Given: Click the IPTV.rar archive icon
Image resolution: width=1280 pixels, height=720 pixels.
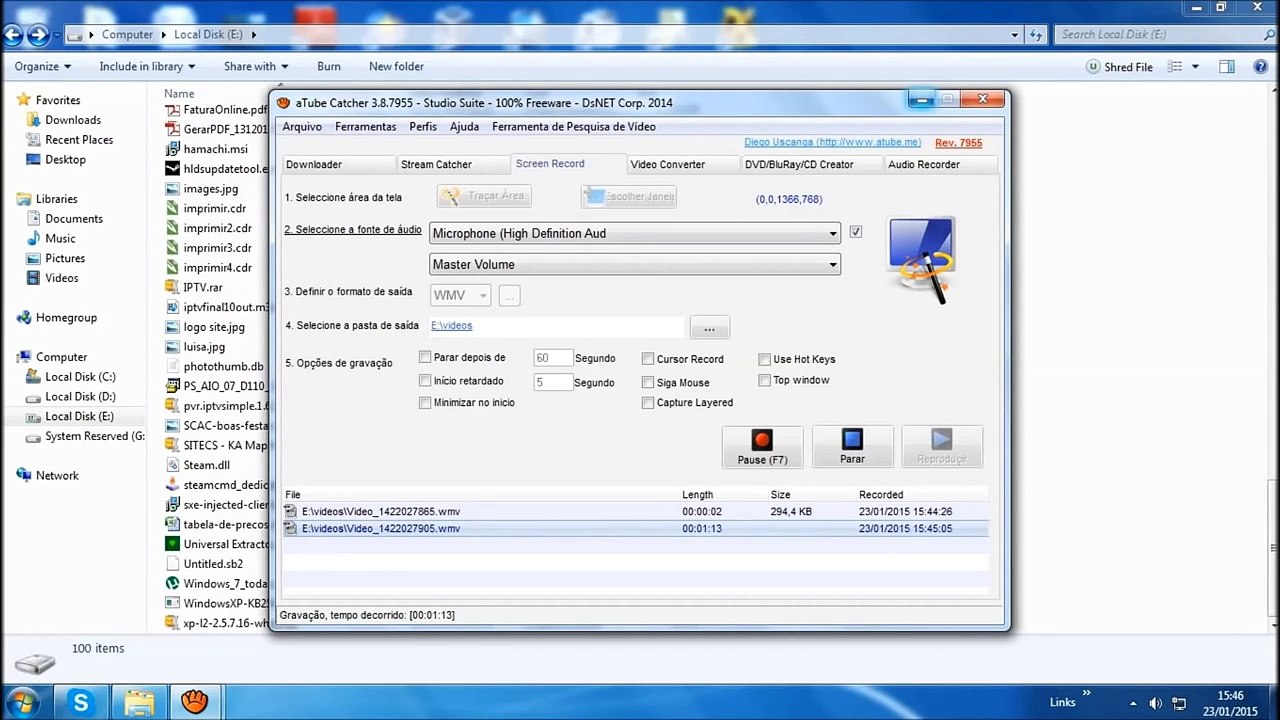Looking at the screenshot, I should pos(173,287).
